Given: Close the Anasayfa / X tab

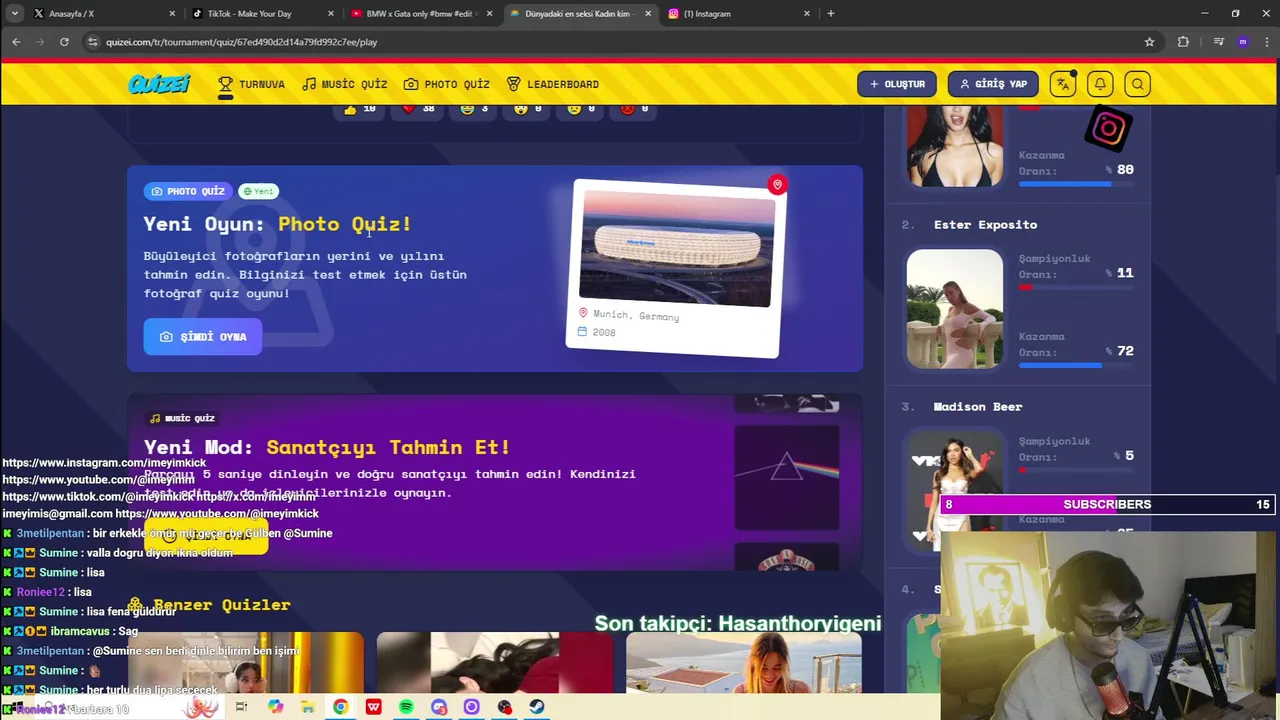Looking at the screenshot, I should coord(172,14).
